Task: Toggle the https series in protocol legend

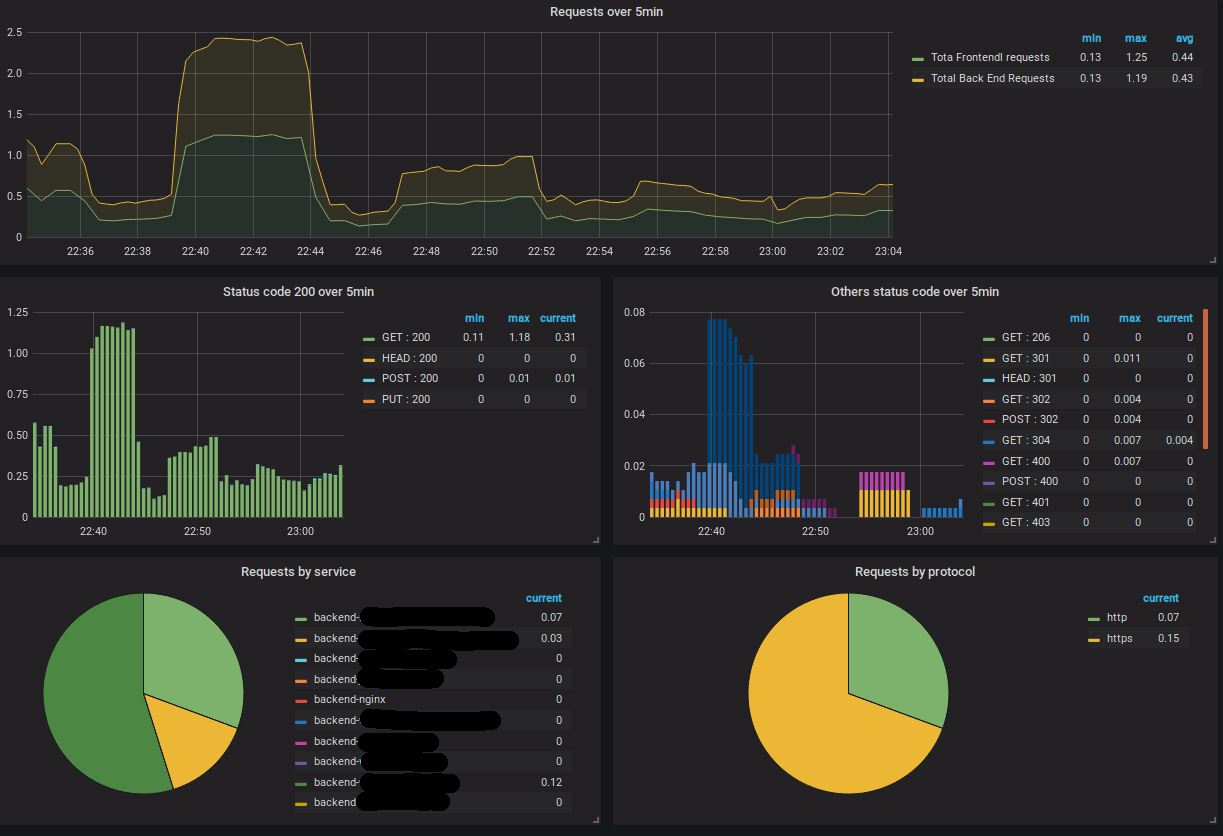Action: point(1120,638)
